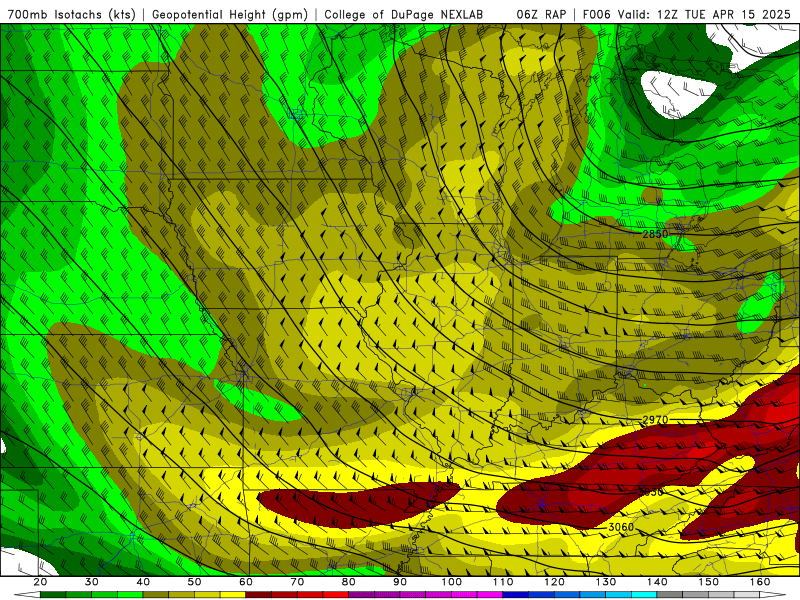Select the dark blue 110-115 kt legend swatch
This screenshot has width=800, height=600.
(x=515, y=595)
